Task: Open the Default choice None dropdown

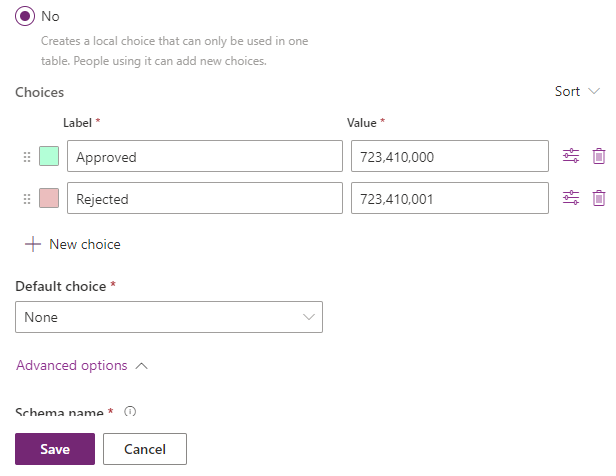Action: pyautogui.click(x=169, y=317)
